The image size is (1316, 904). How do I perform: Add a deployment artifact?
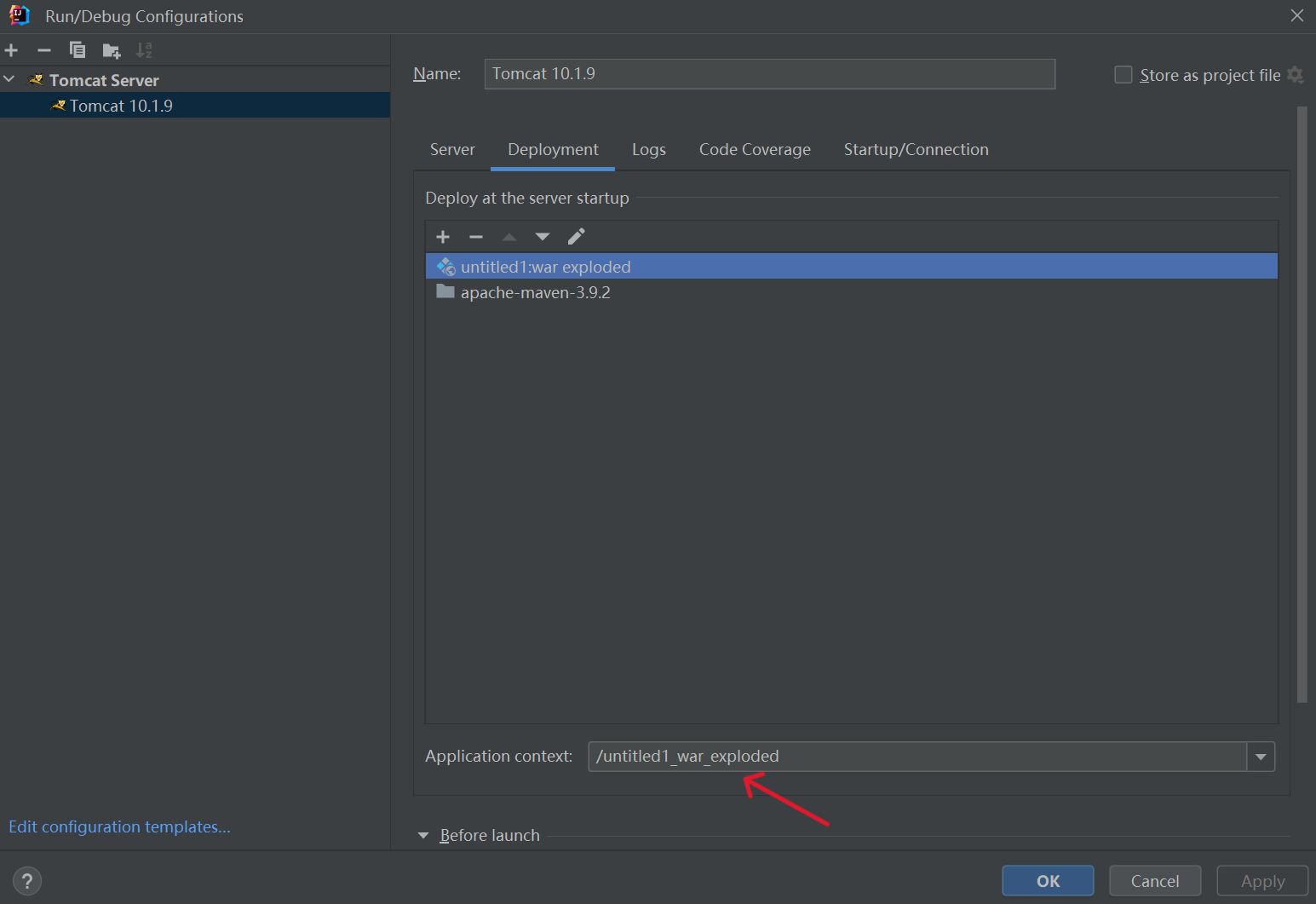tap(443, 237)
